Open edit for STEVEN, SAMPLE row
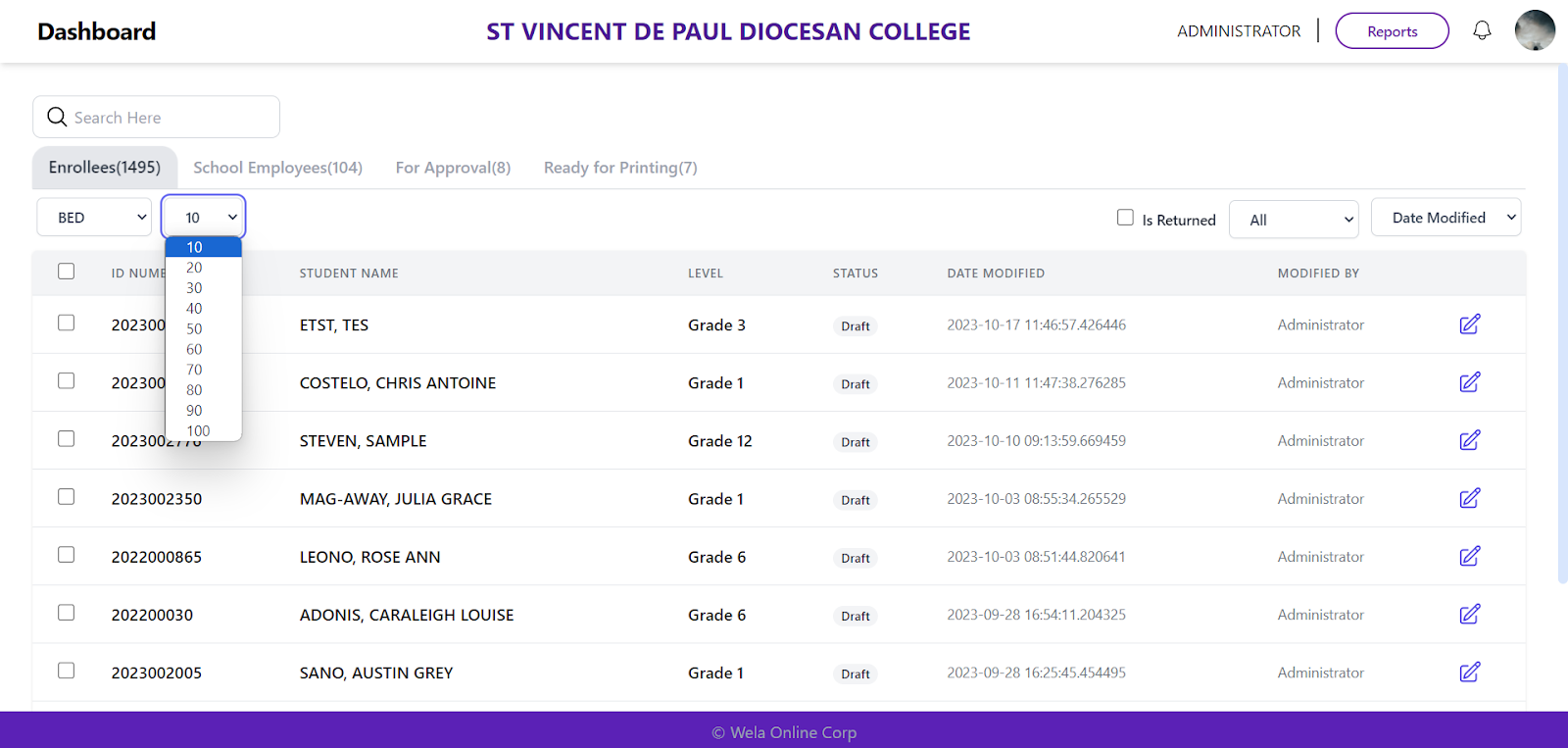The image size is (1568, 748). tap(1469, 440)
